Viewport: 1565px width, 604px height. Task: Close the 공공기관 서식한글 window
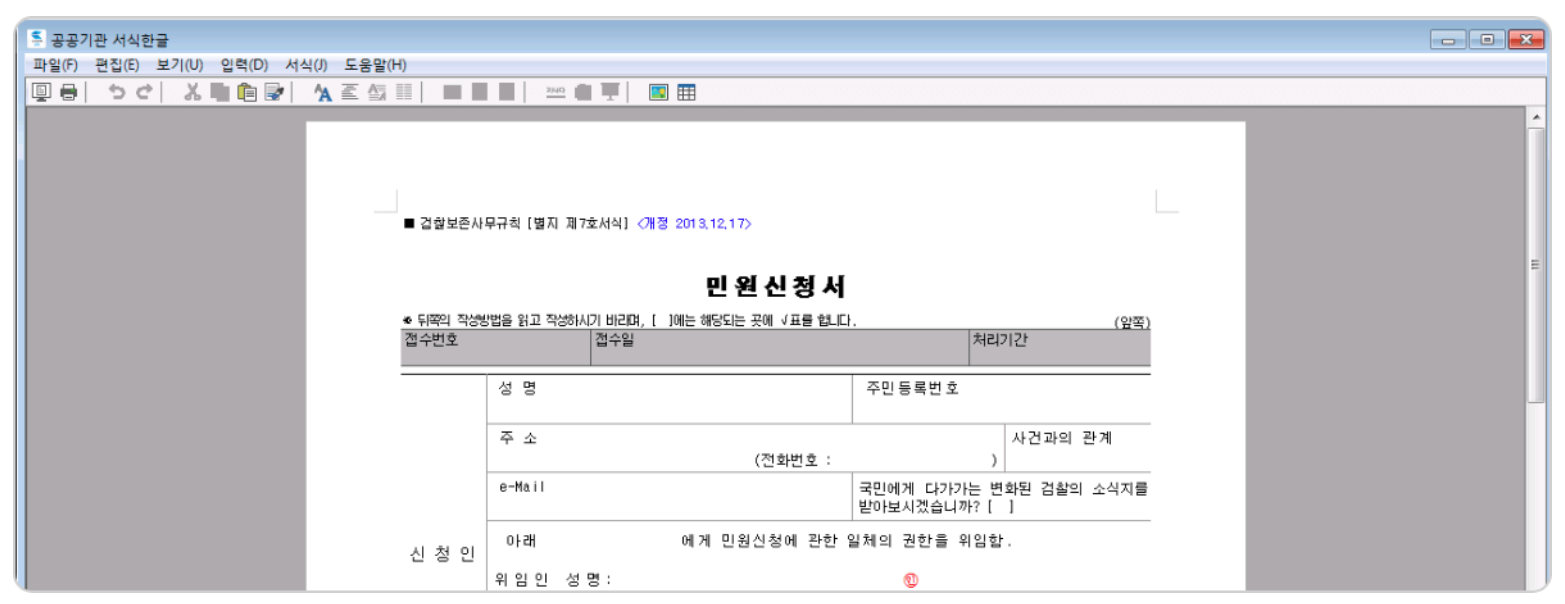click(x=1525, y=40)
